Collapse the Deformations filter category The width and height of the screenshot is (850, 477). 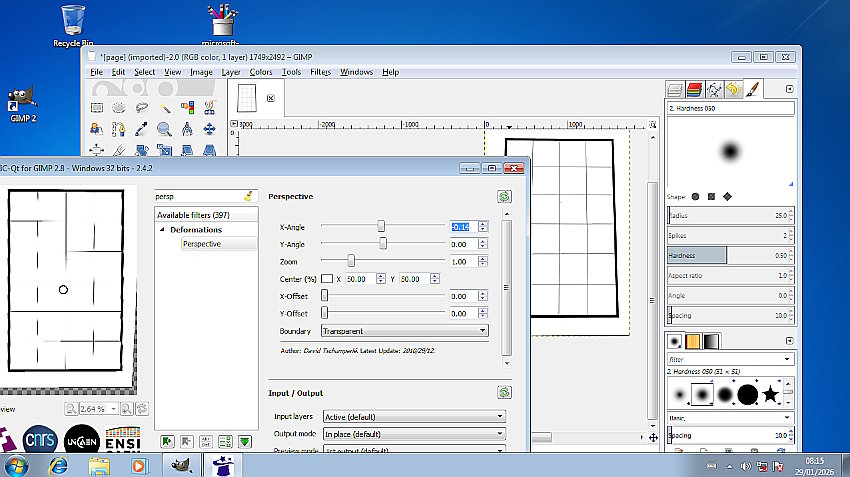click(162, 229)
